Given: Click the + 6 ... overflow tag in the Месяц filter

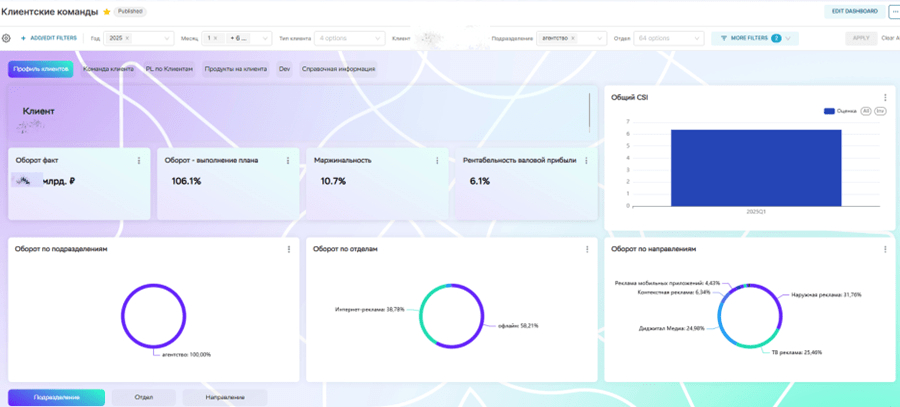Looking at the screenshot, I should [239, 38].
